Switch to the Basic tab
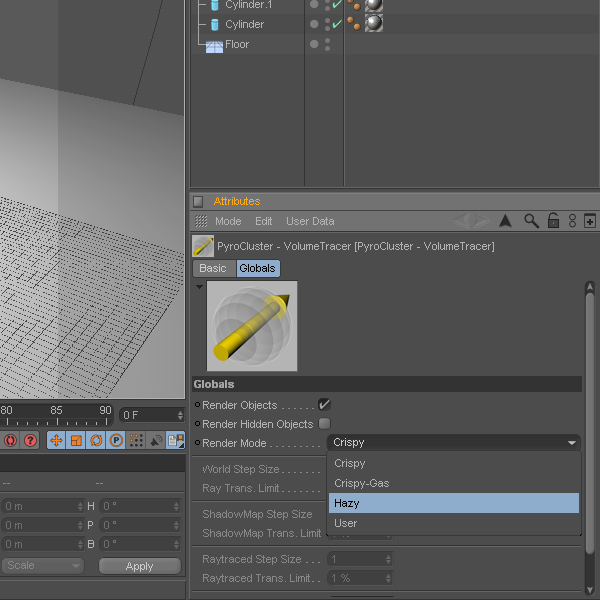Viewport: 600px width, 600px height. [214, 268]
